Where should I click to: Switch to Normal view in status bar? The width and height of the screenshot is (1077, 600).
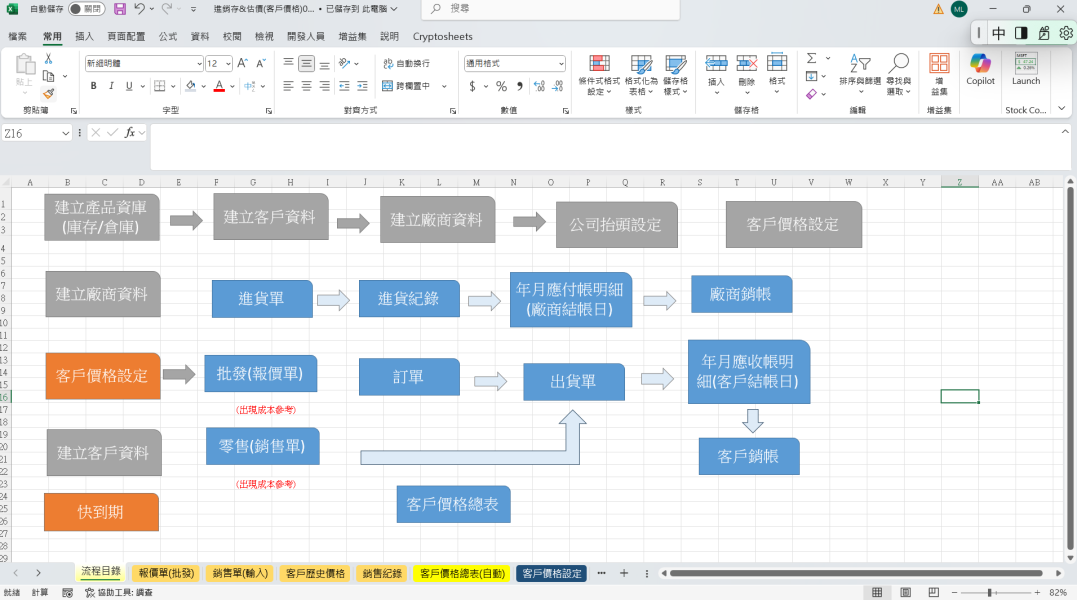coord(877,592)
